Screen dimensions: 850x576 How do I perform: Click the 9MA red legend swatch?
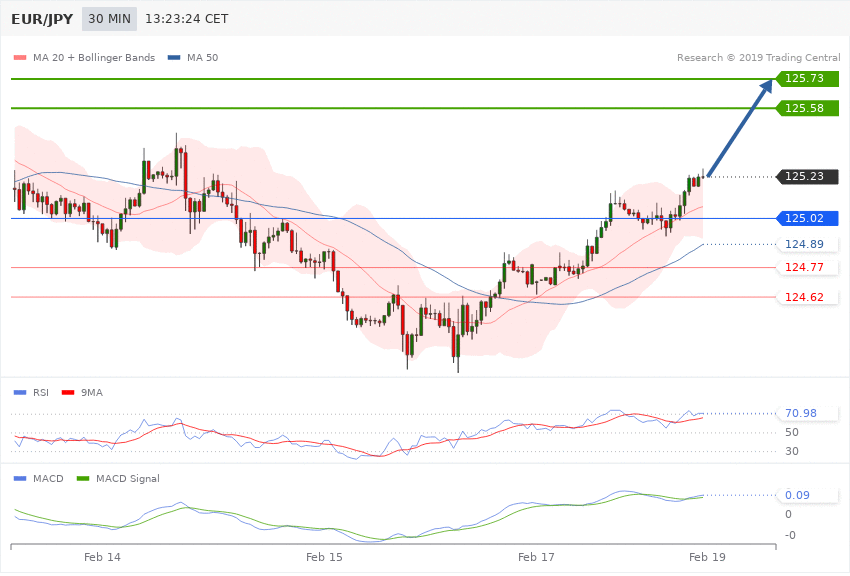coord(68,392)
